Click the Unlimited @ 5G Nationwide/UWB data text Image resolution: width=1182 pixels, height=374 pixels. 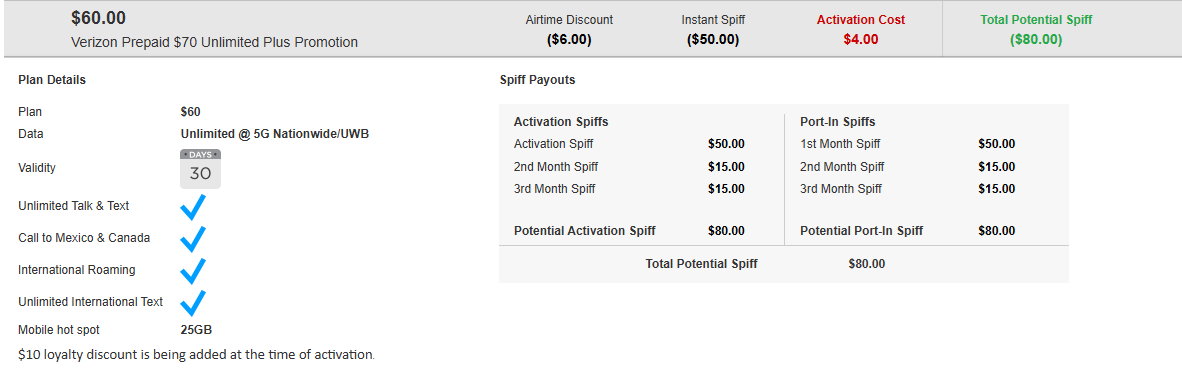coord(275,134)
